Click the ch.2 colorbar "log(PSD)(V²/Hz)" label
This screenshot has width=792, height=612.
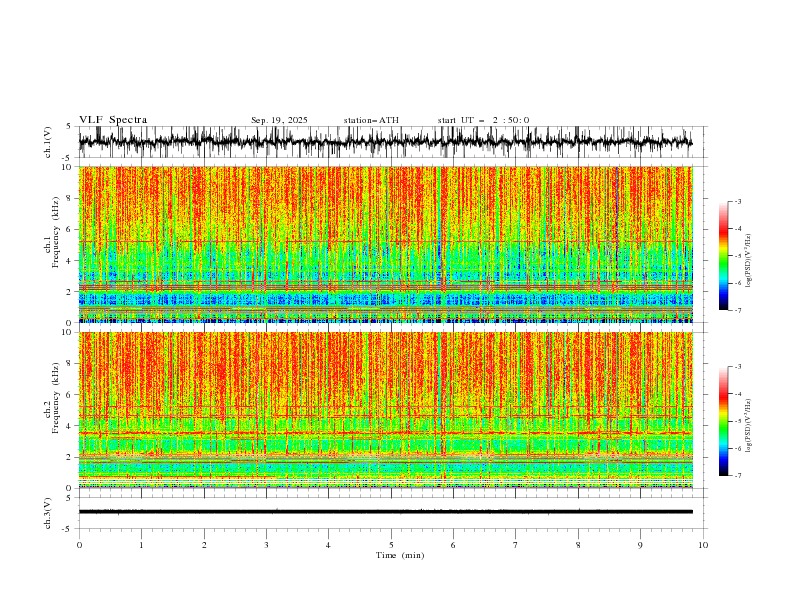749,426
